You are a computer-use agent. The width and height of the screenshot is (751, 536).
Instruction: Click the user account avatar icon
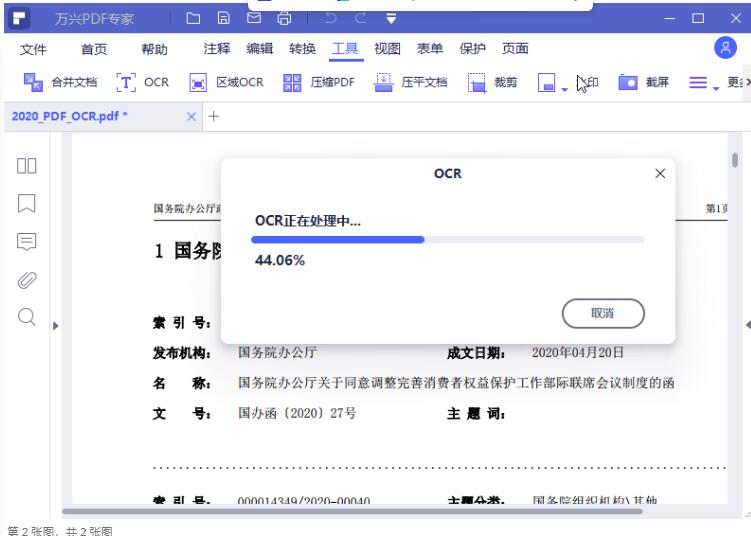(725, 48)
